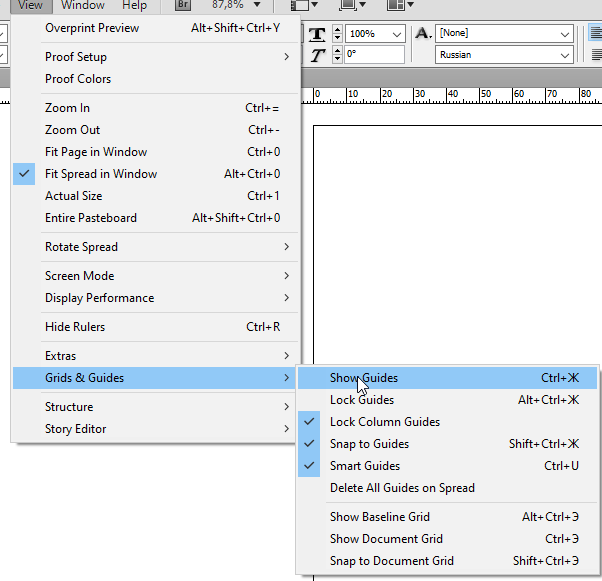Select Proof Colors
602x581 pixels.
point(156,79)
